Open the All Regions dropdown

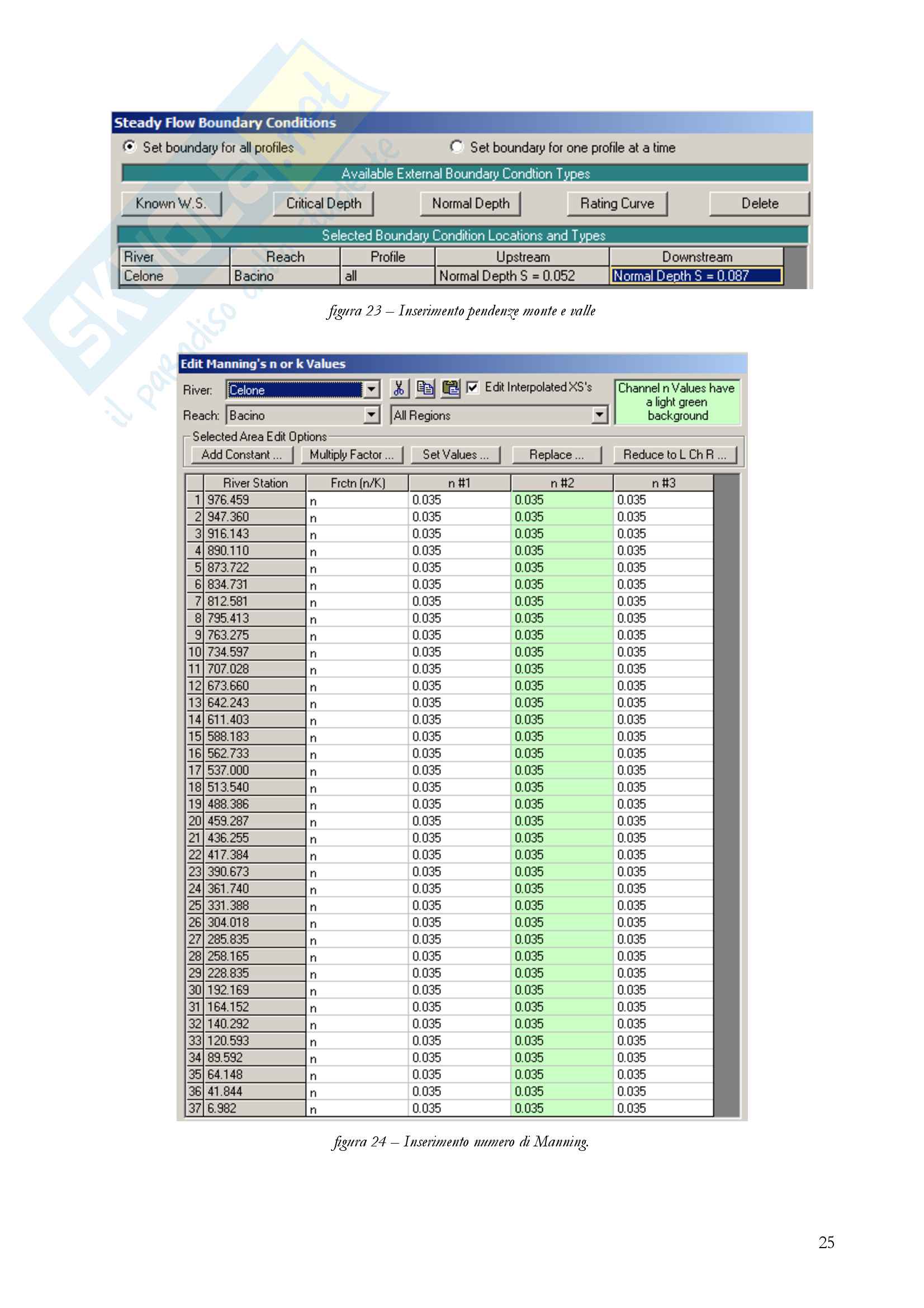point(599,415)
